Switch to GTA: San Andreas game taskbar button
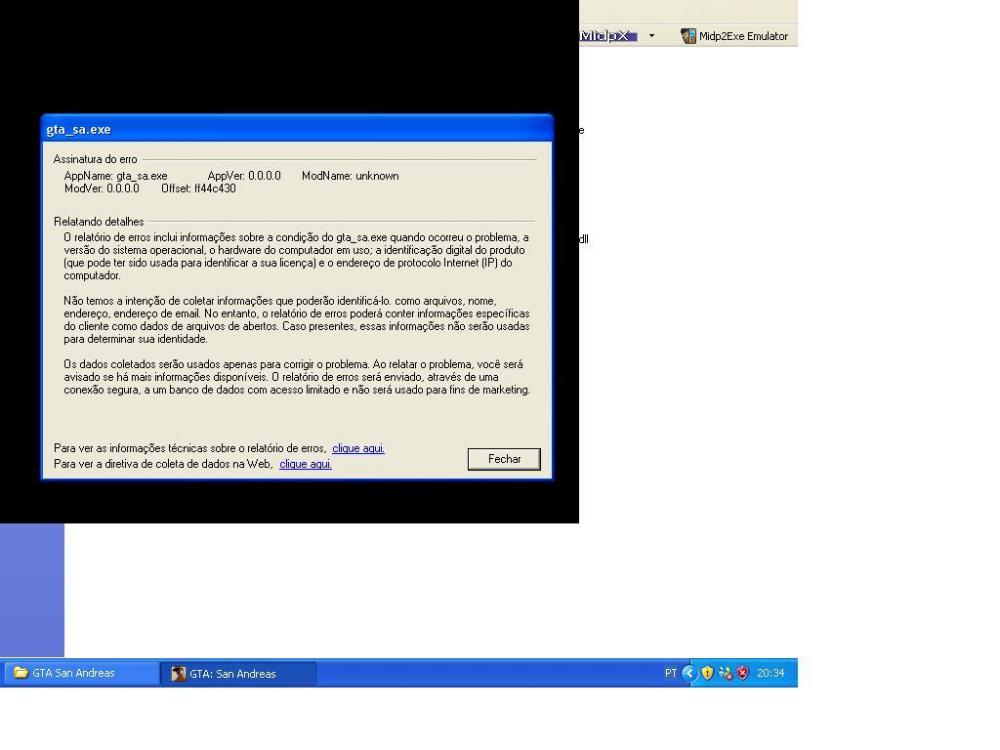1000x750 pixels. (x=237, y=673)
